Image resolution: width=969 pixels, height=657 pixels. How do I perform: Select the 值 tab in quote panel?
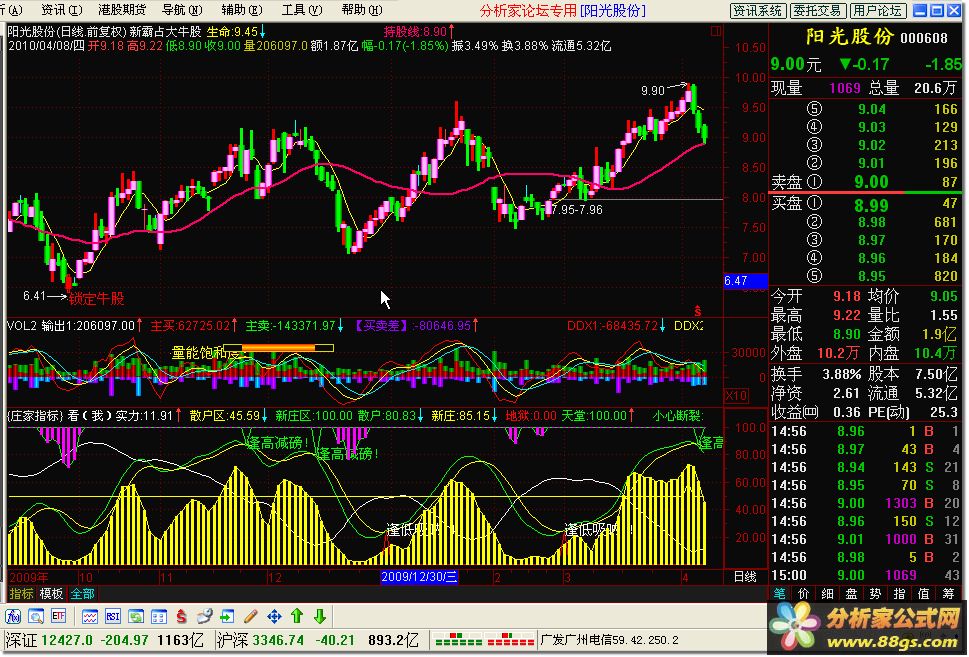click(x=924, y=593)
